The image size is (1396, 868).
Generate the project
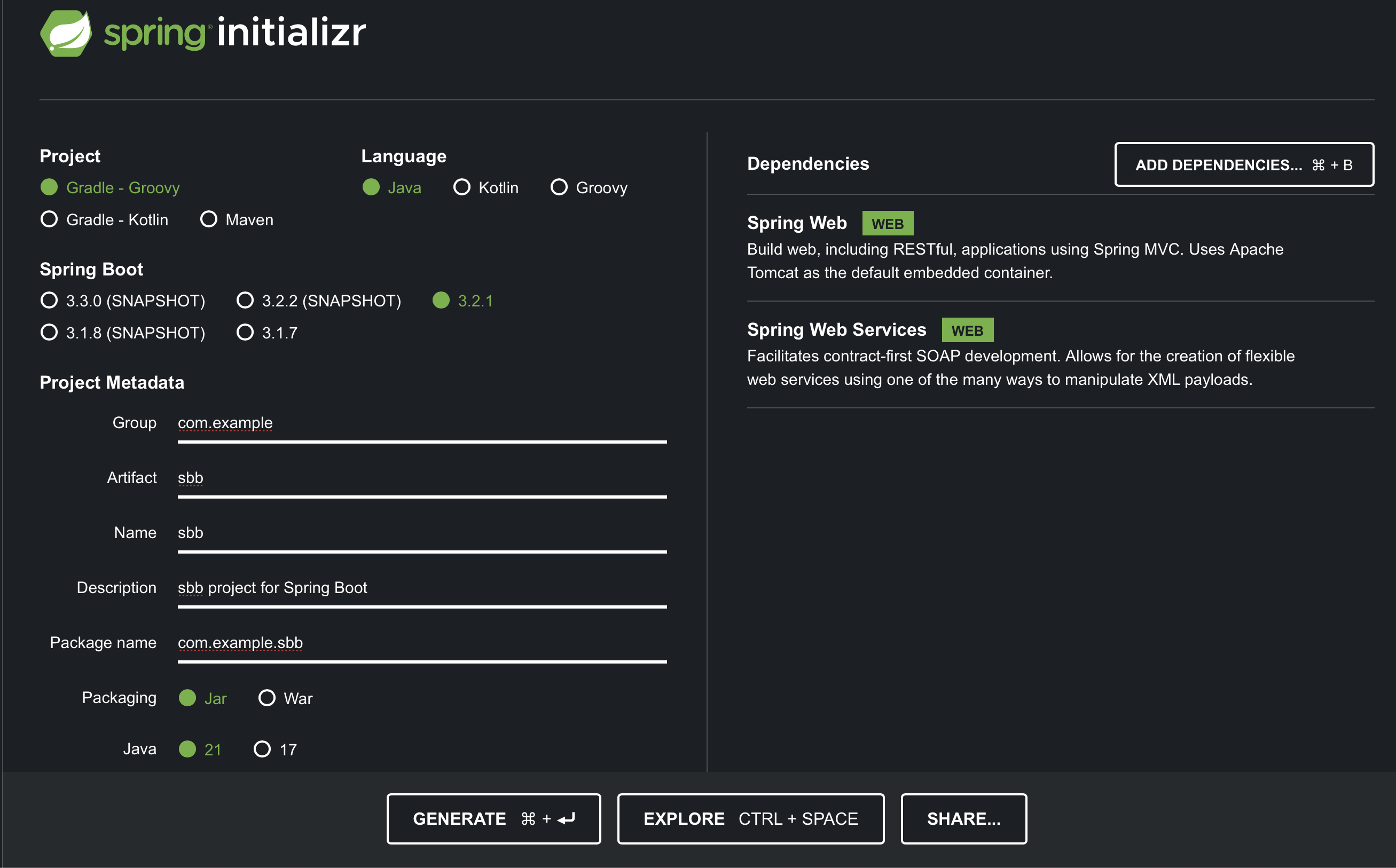[493, 819]
